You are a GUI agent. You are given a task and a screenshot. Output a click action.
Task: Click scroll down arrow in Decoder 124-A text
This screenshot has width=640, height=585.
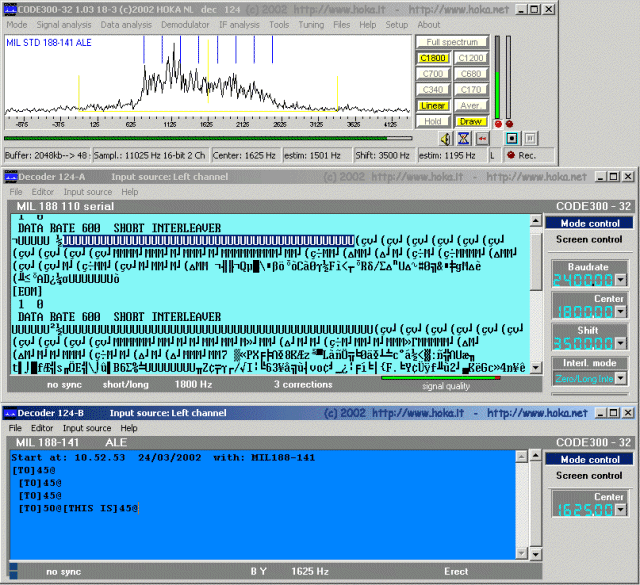(536, 368)
